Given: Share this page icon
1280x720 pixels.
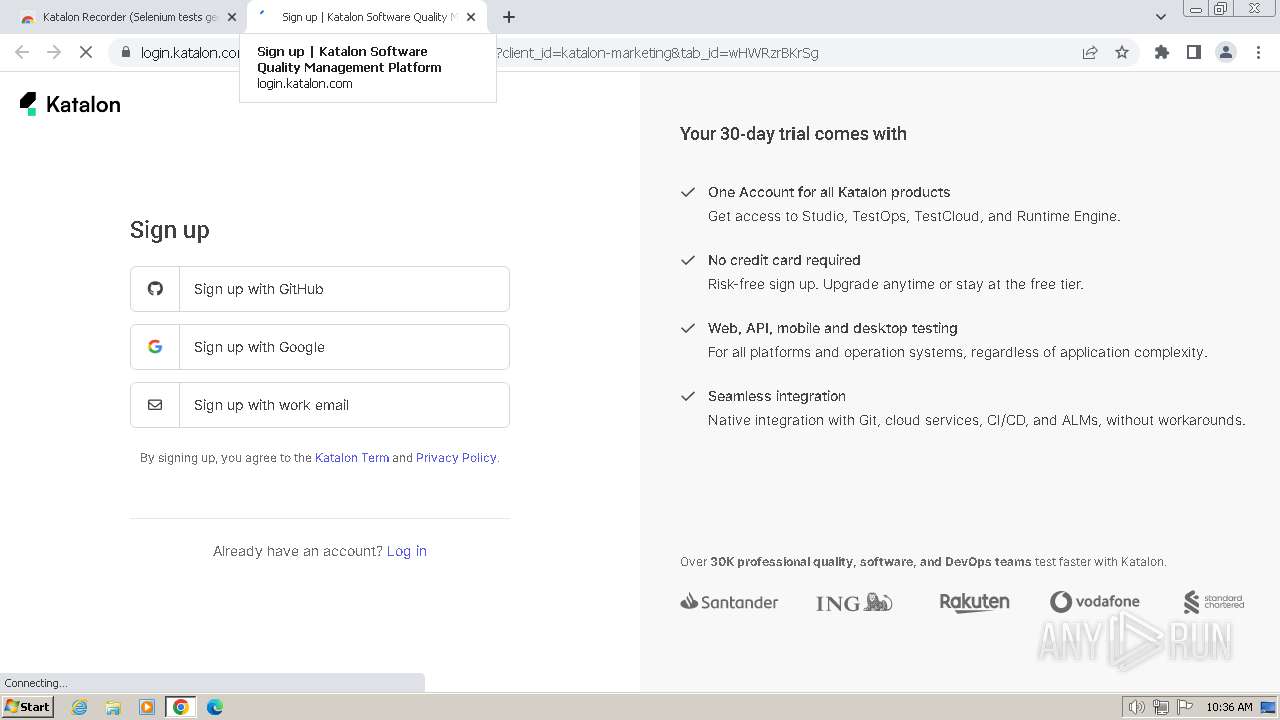Looking at the screenshot, I should (x=1090, y=52).
